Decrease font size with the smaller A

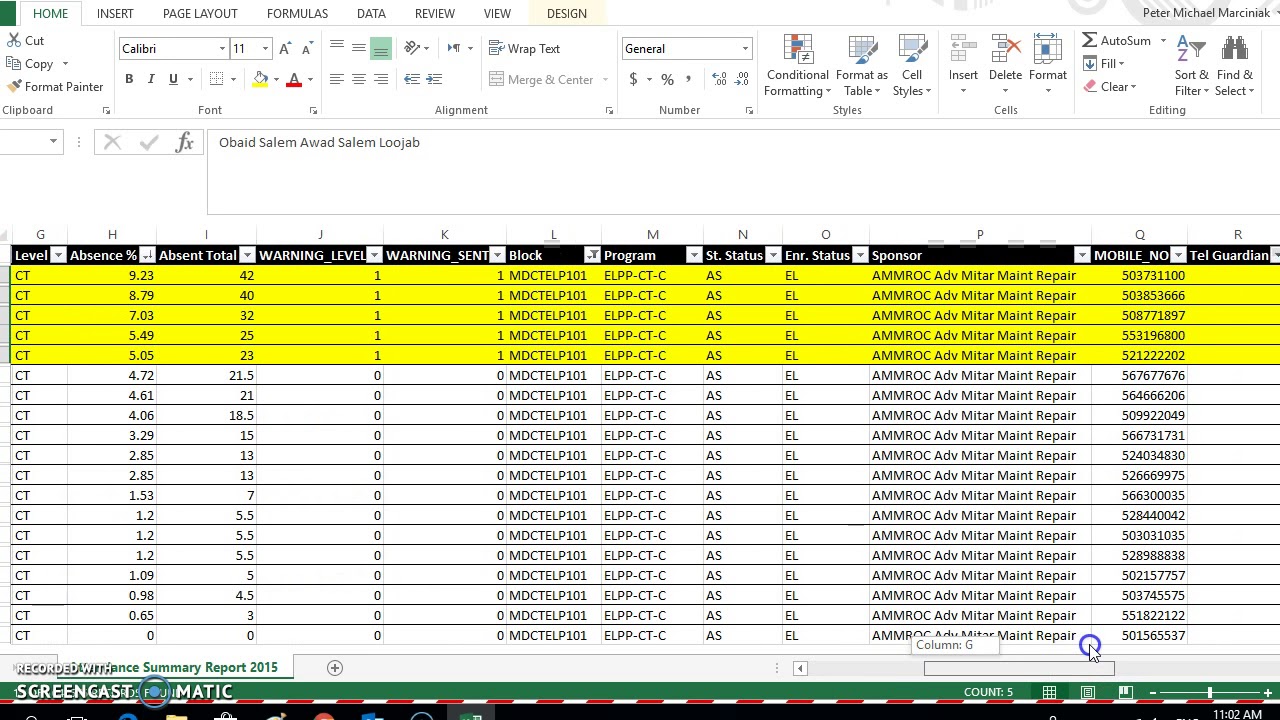pos(308,49)
